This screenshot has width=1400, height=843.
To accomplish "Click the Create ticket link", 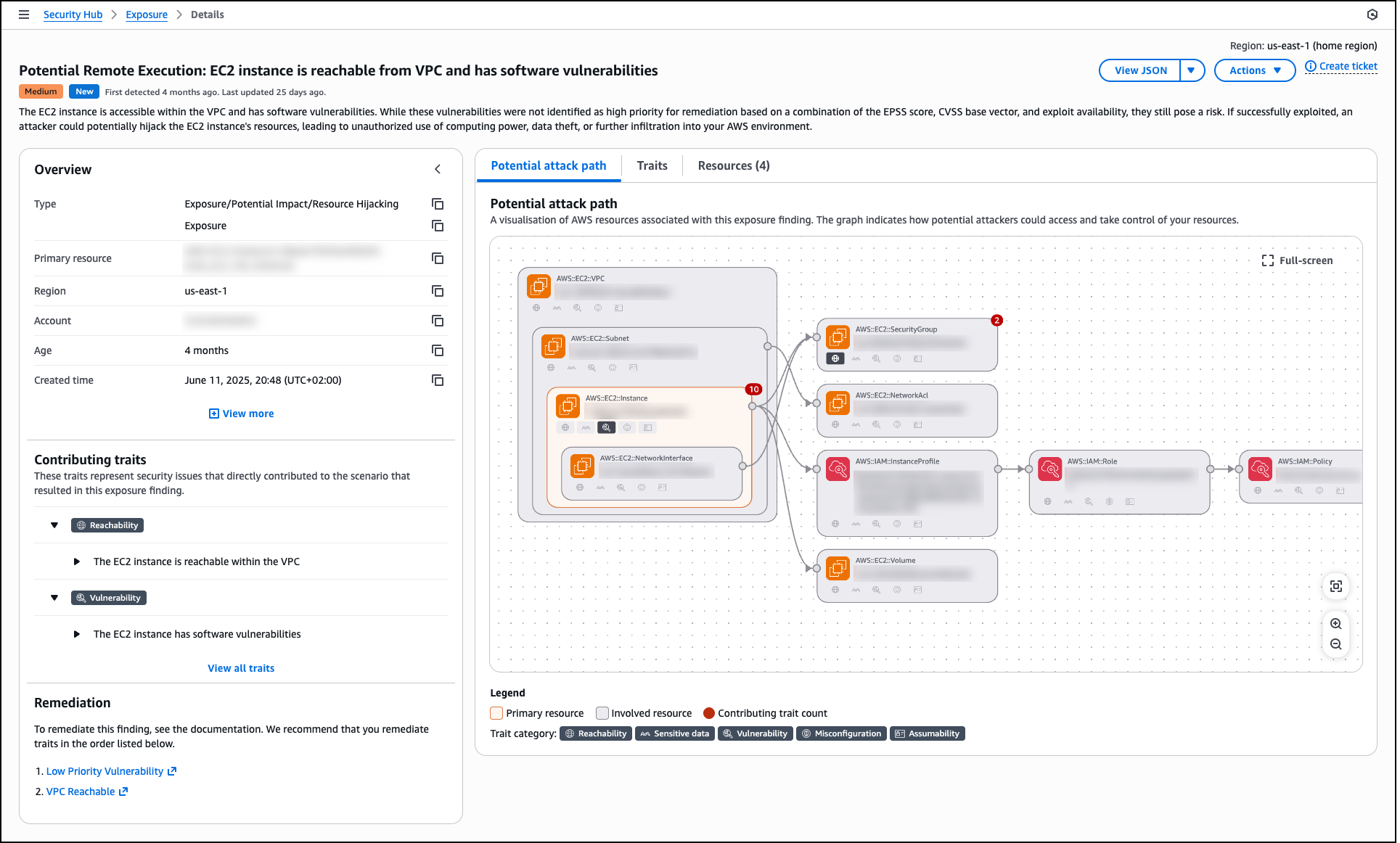I will tap(1347, 66).
